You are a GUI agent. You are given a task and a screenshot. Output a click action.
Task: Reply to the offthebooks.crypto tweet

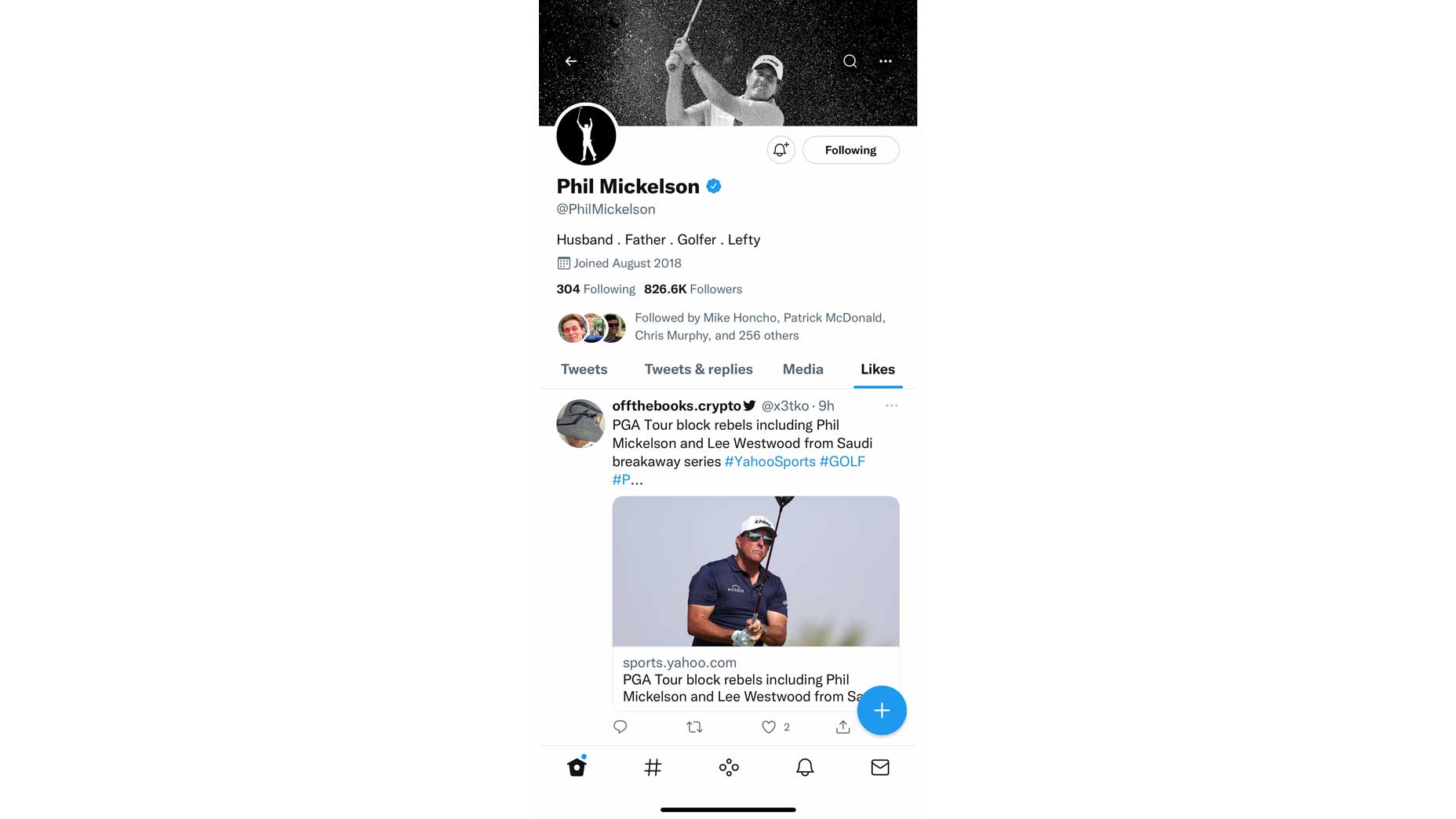(621, 726)
